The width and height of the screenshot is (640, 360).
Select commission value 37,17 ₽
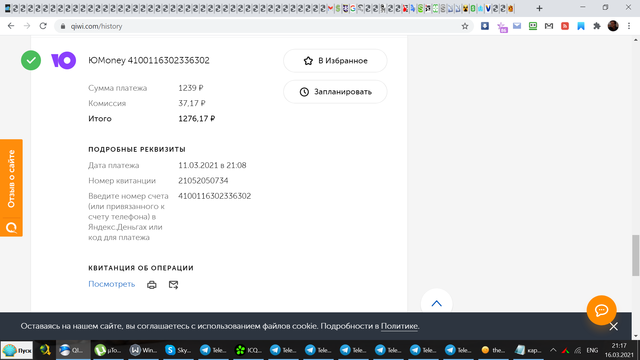click(x=192, y=103)
